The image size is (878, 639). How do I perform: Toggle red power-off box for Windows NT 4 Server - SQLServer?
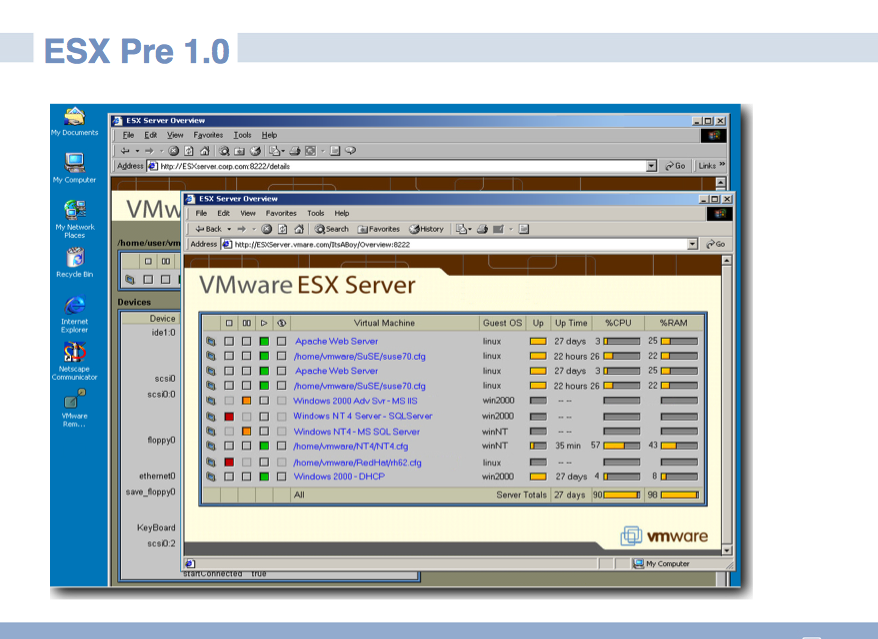(229, 417)
